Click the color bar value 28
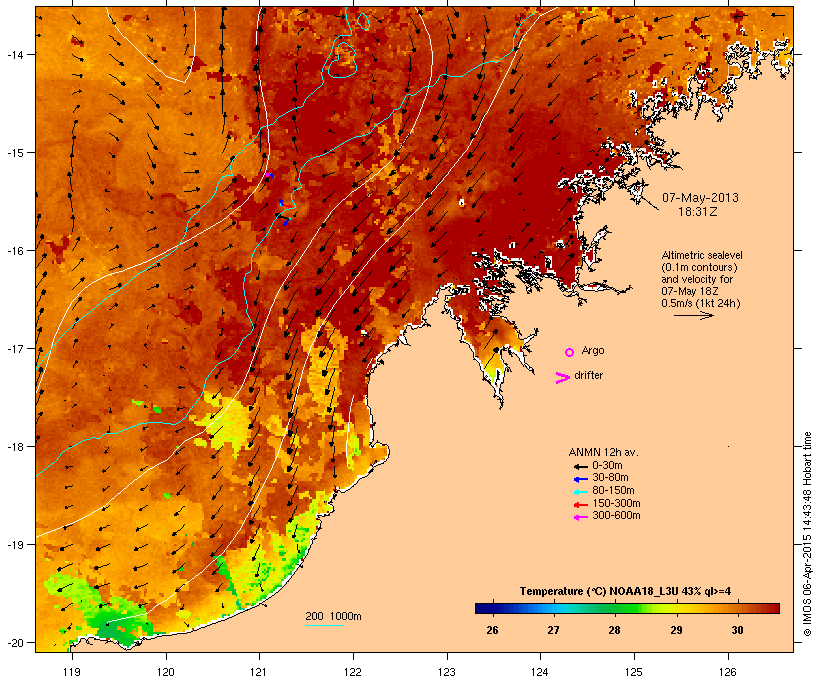This screenshot has height=680, width=820. click(x=614, y=630)
